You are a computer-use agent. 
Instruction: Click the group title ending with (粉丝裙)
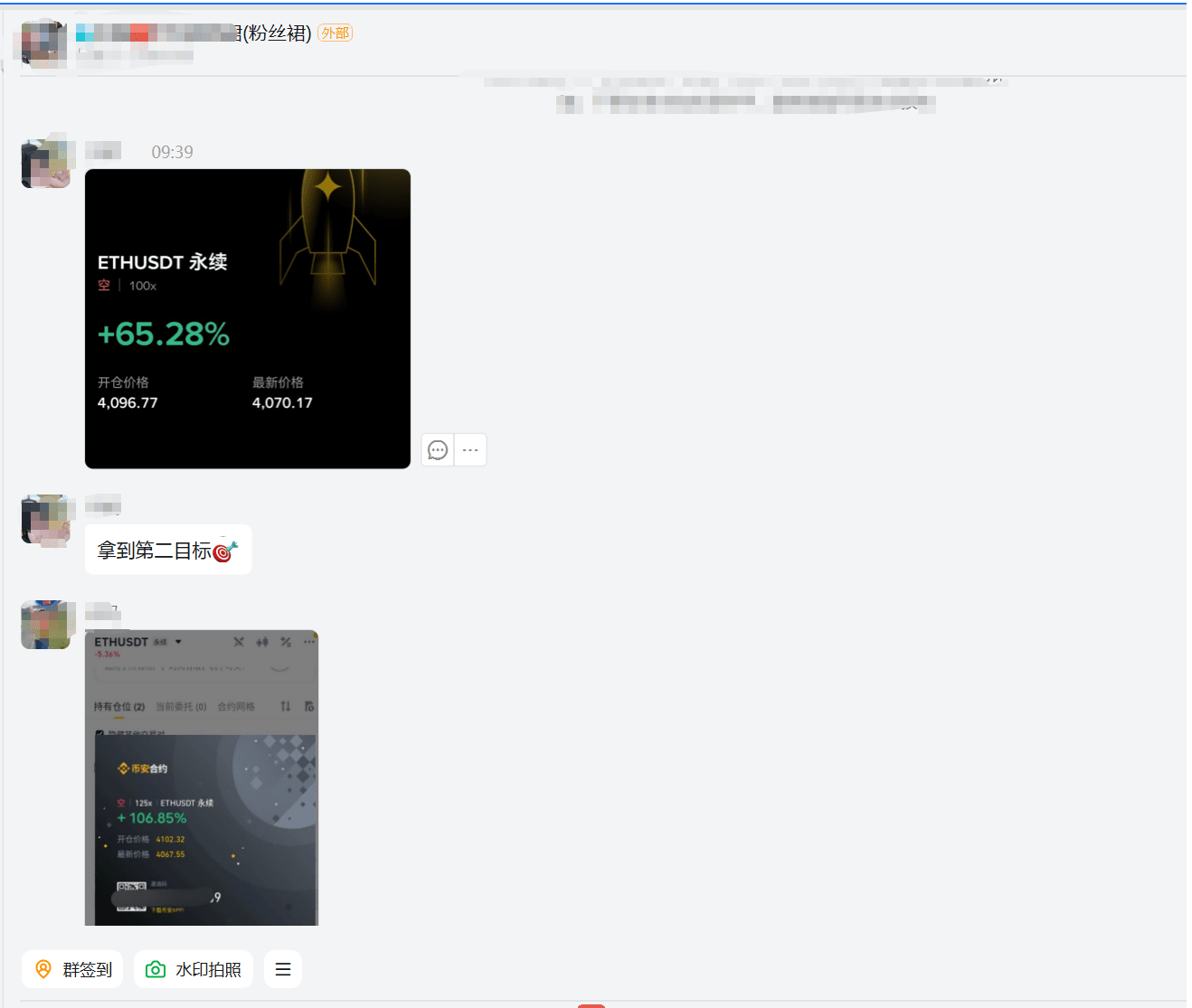tap(194, 33)
